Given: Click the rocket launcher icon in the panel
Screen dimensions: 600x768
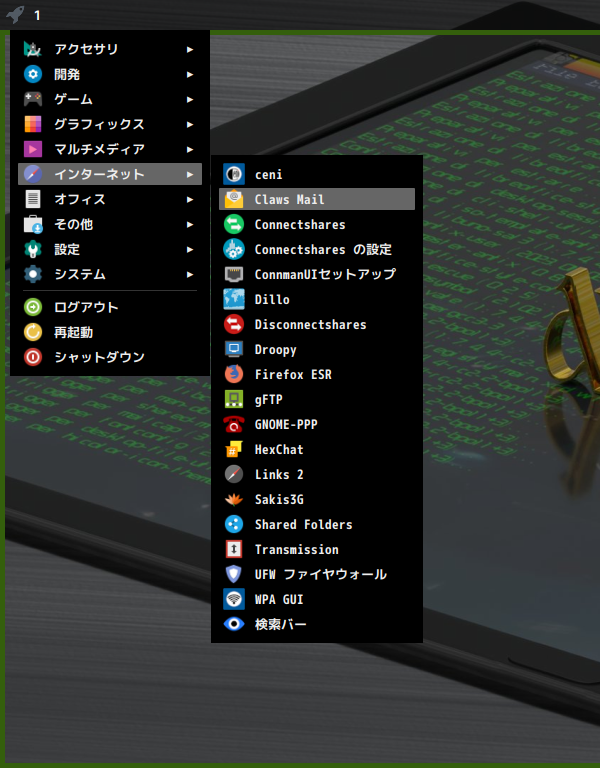Looking at the screenshot, I should [x=15, y=14].
